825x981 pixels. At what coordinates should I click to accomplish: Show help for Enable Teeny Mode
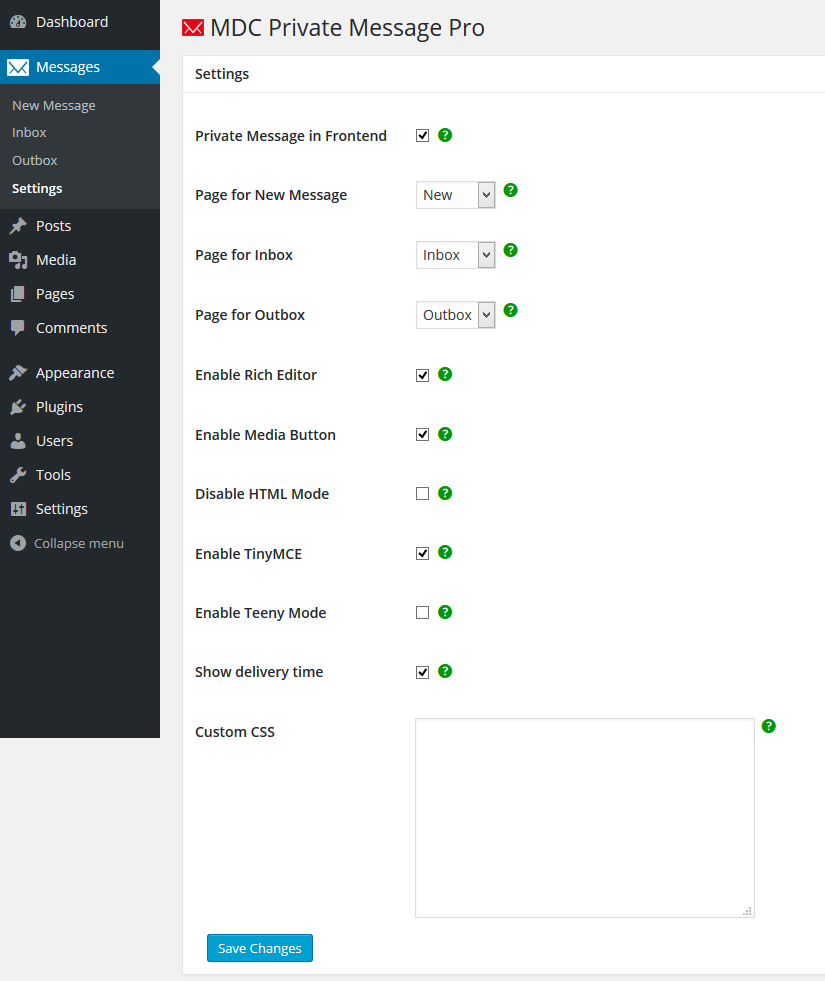click(445, 612)
